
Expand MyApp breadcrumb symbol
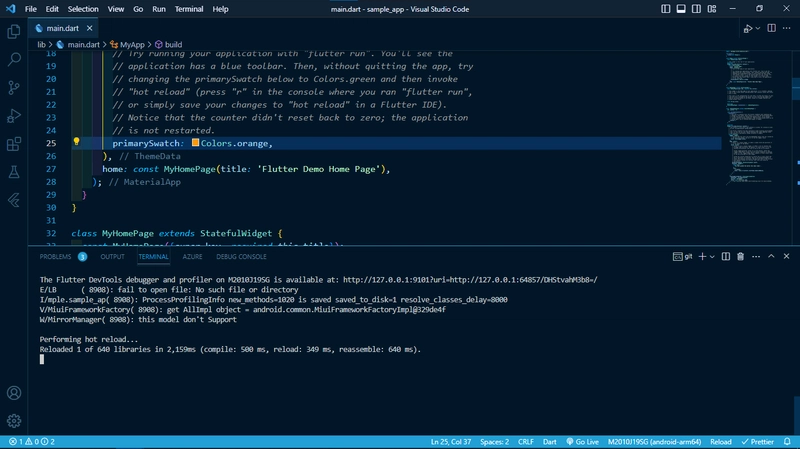click(x=131, y=45)
